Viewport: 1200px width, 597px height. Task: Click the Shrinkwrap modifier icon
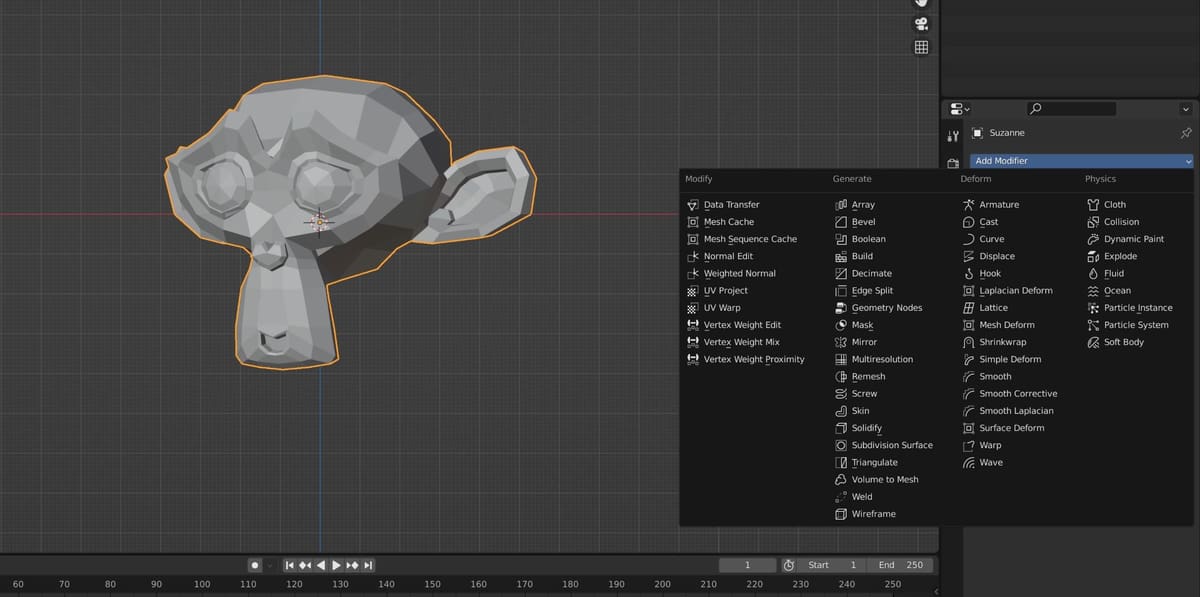click(968, 342)
